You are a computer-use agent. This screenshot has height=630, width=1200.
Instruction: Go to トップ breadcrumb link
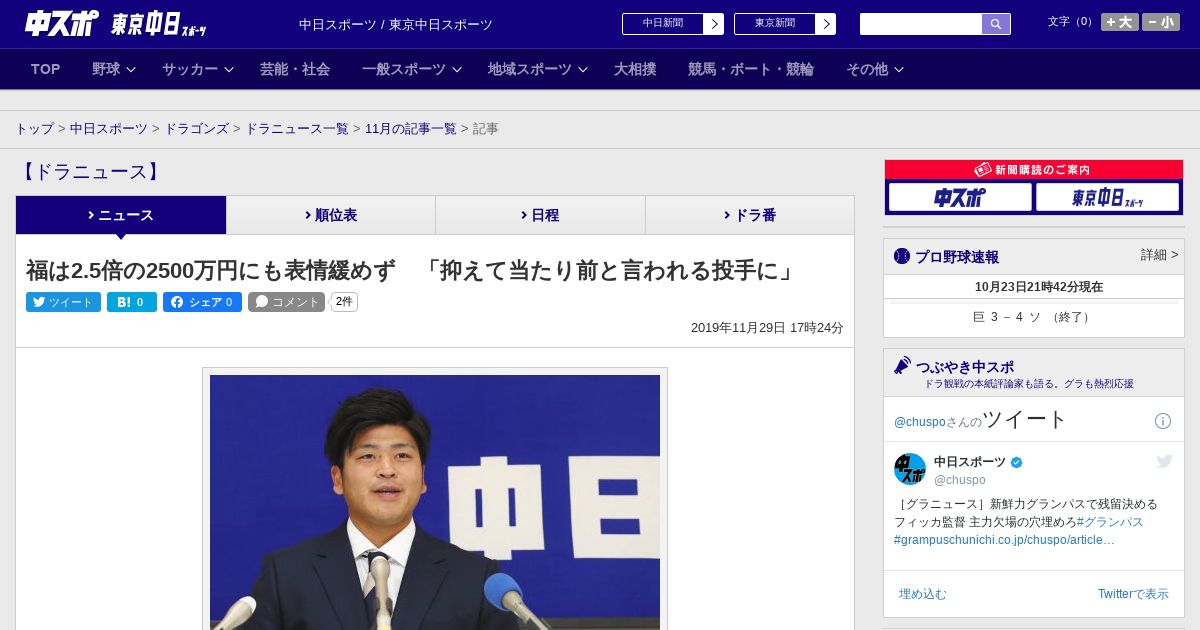[x=35, y=129]
